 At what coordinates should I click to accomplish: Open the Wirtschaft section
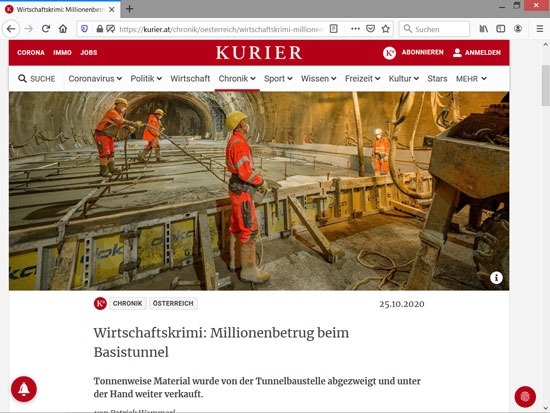click(x=190, y=79)
